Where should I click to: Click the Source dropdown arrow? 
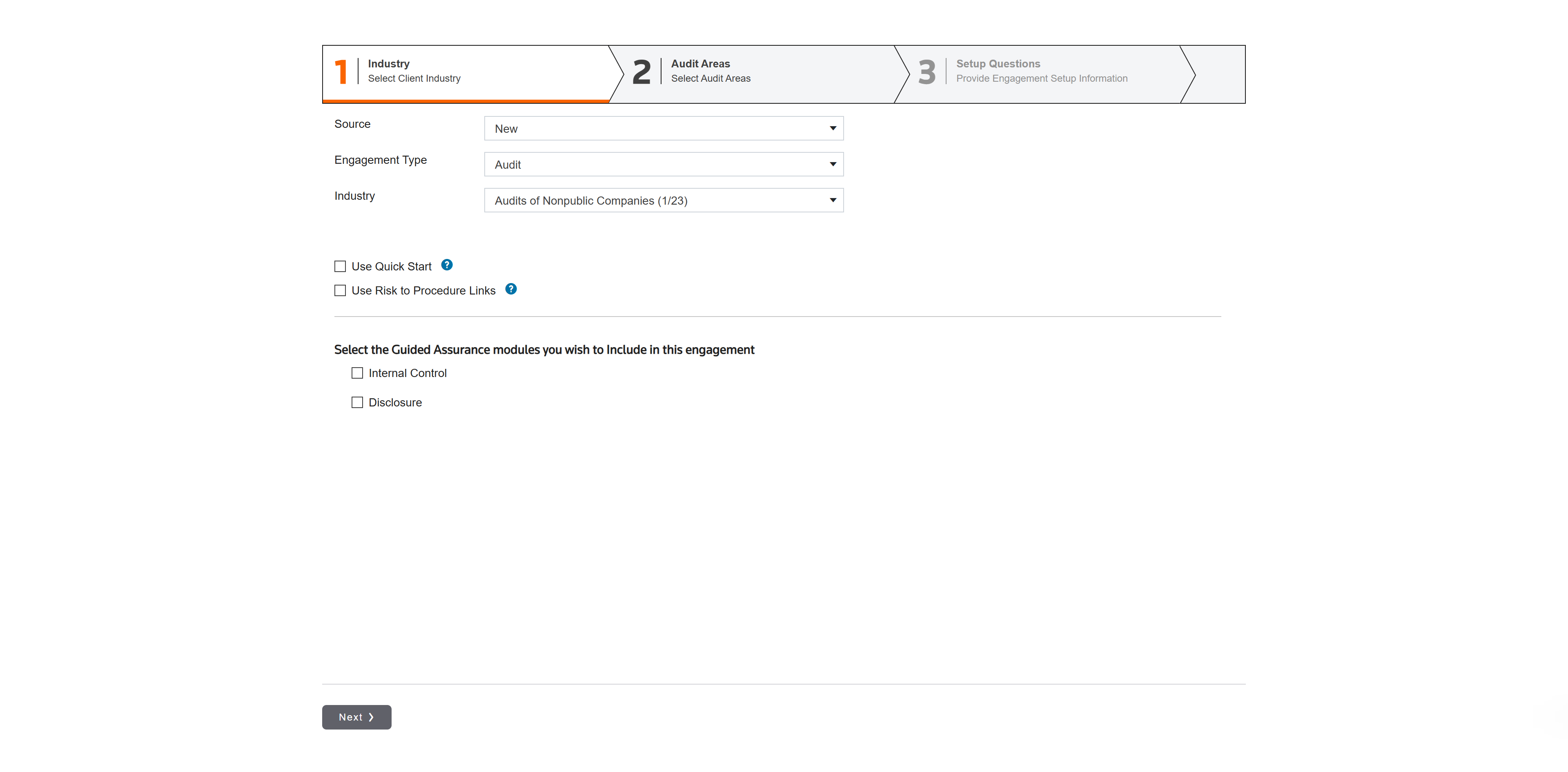833,129
